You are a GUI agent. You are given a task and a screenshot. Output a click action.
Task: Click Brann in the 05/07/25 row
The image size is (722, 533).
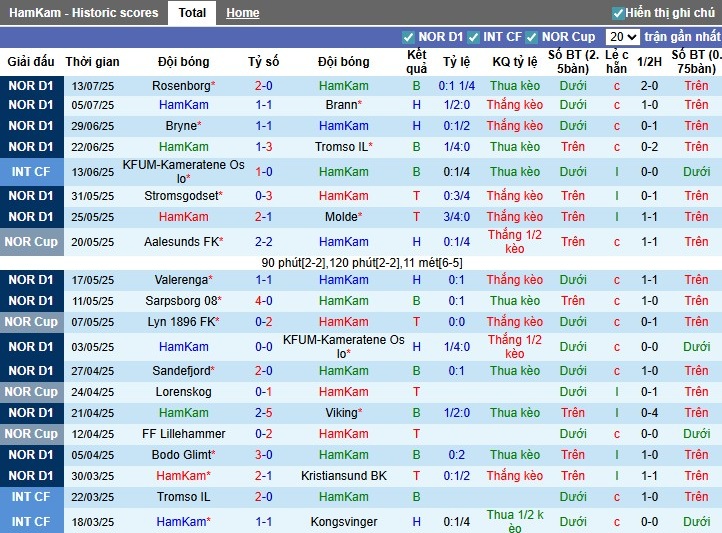pyautogui.click(x=341, y=105)
